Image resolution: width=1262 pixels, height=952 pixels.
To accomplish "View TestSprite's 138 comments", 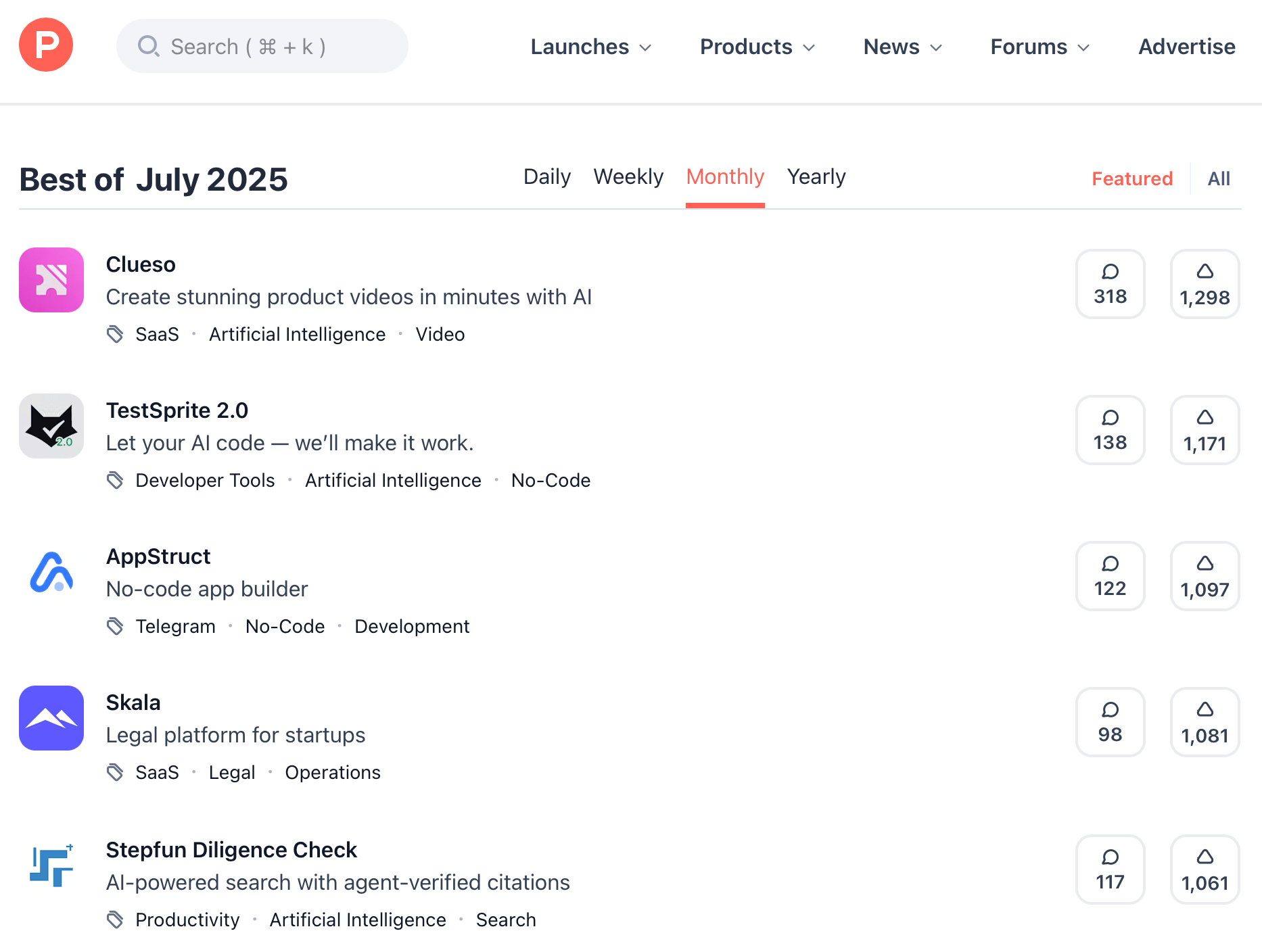I will coord(1110,430).
